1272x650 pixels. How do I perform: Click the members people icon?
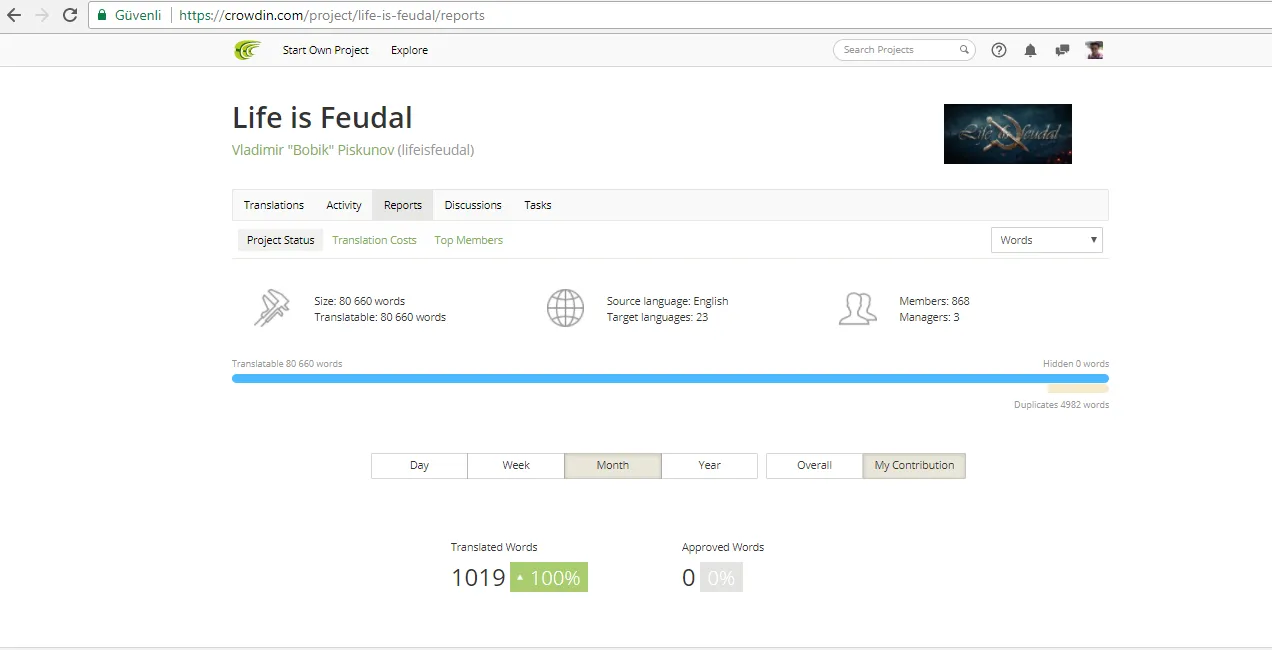click(x=858, y=309)
